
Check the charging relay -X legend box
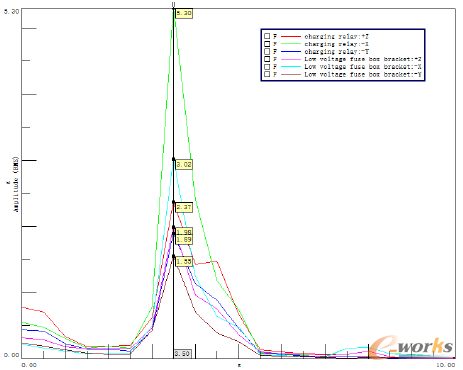[x=267, y=44]
